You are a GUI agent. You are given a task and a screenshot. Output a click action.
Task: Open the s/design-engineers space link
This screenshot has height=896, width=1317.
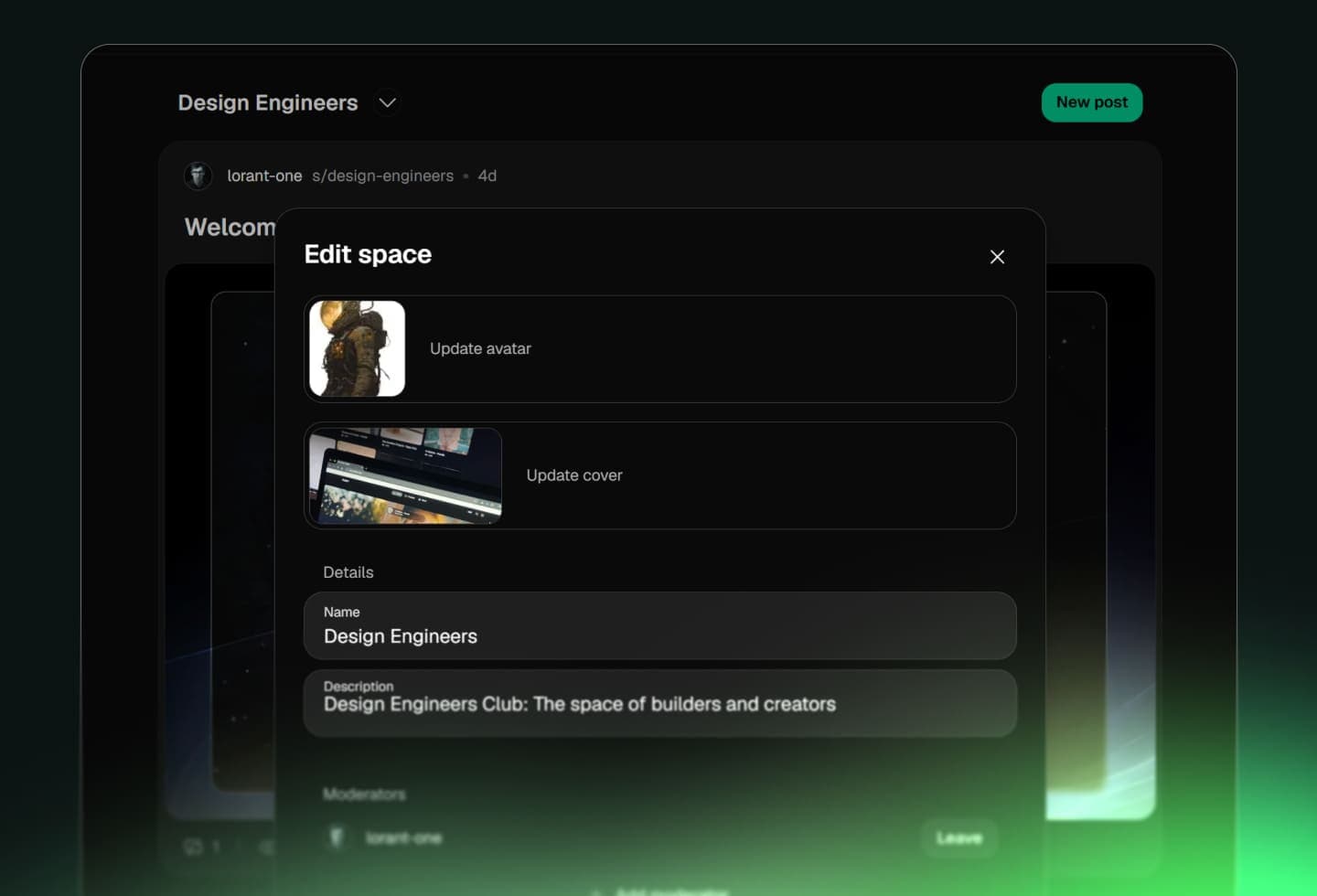(x=382, y=176)
